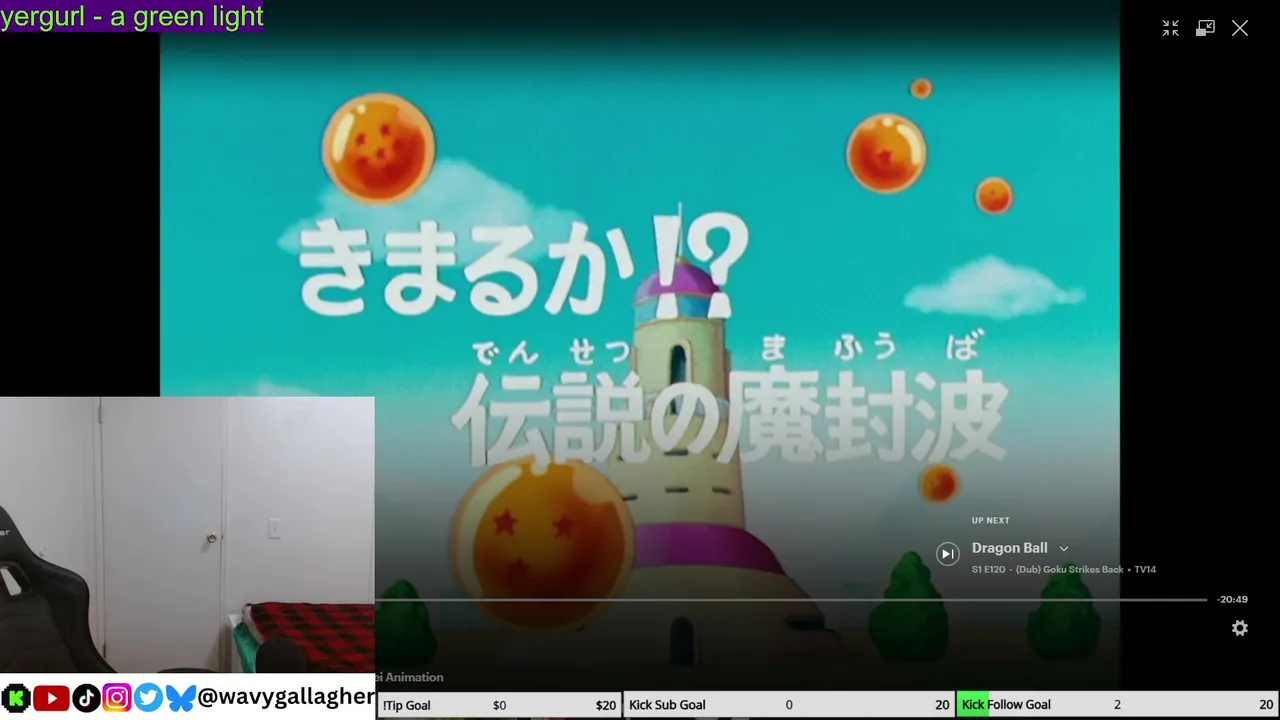Open the player settings gear
Image resolution: width=1280 pixels, height=720 pixels.
pyautogui.click(x=1240, y=628)
